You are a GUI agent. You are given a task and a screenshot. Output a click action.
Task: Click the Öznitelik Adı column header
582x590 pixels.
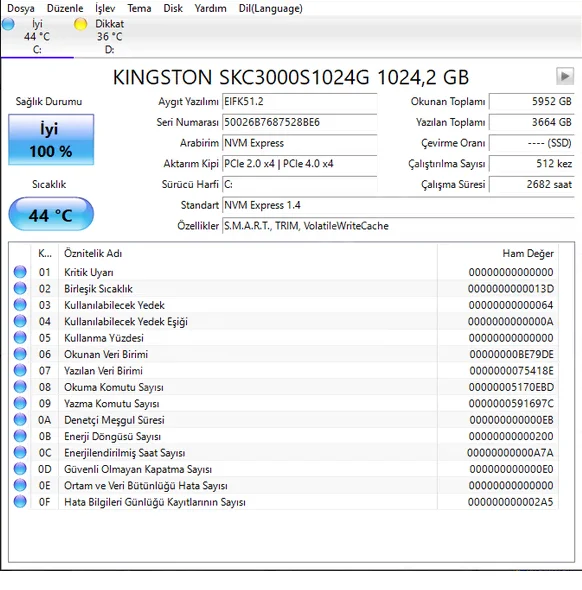[x=248, y=253]
